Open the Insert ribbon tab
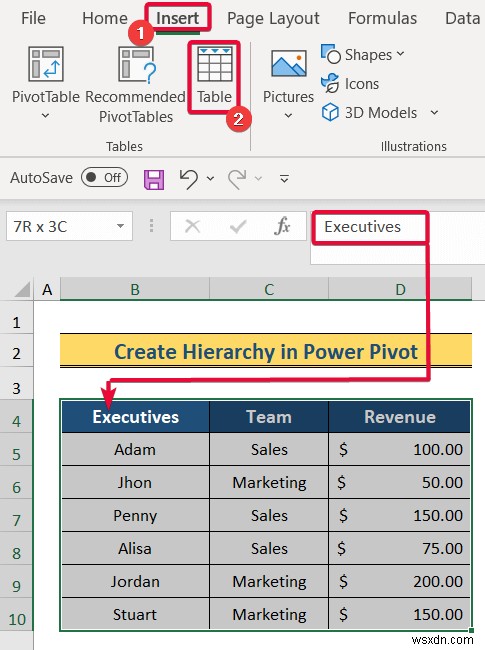The height and width of the screenshot is (650, 485). coord(177,18)
